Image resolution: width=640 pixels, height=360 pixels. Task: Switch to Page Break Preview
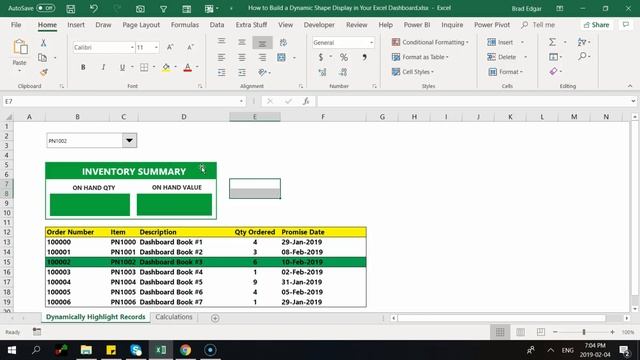tap(541, 332)
